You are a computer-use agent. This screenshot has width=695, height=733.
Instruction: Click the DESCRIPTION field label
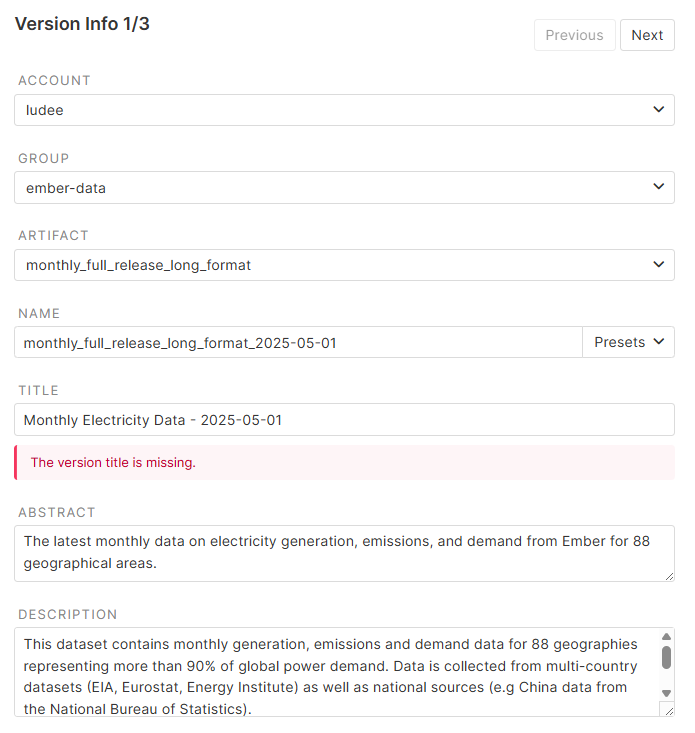pyautogui.click(x=68, y=615)
